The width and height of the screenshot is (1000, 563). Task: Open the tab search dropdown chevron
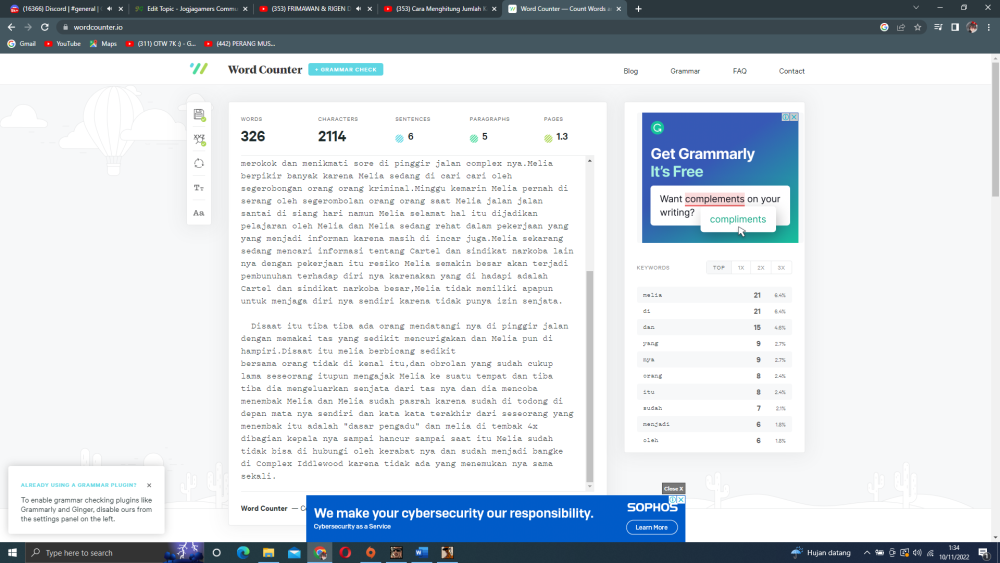tap(916, 8)
